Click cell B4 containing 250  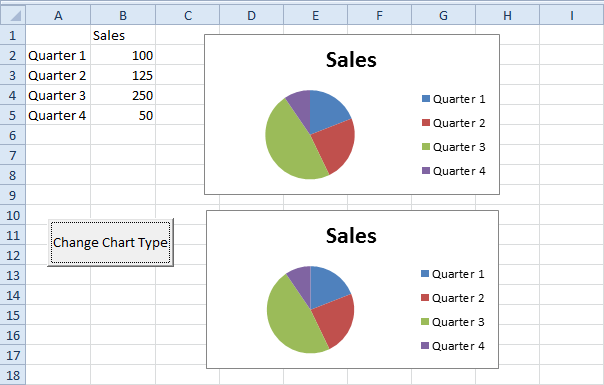click(123, 95)
